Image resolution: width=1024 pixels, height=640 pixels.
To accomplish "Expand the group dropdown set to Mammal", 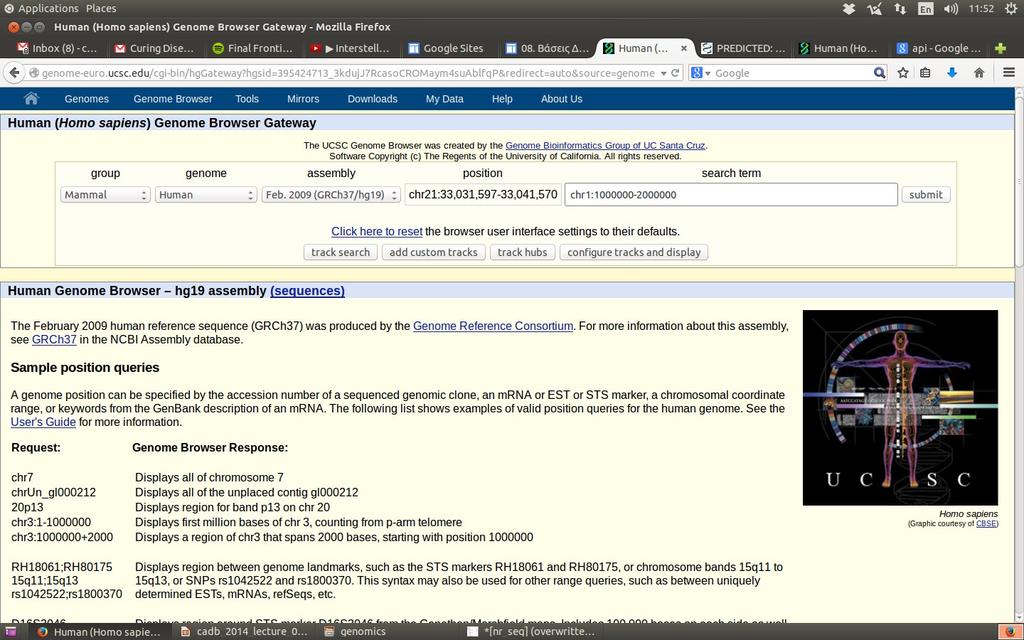I will click(x=105, y=195).
